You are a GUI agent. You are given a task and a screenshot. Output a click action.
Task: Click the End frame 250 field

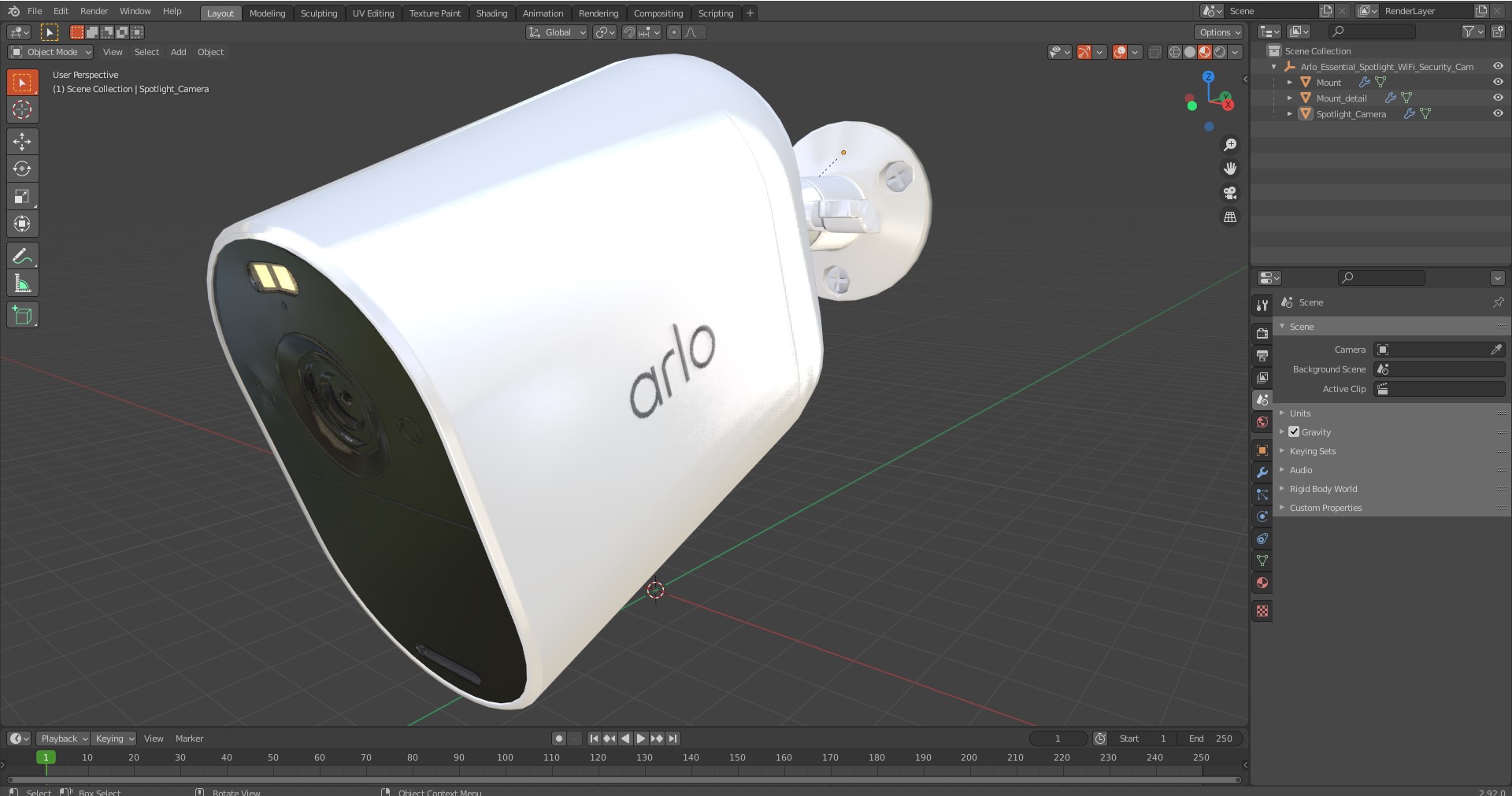[1210, 739]
